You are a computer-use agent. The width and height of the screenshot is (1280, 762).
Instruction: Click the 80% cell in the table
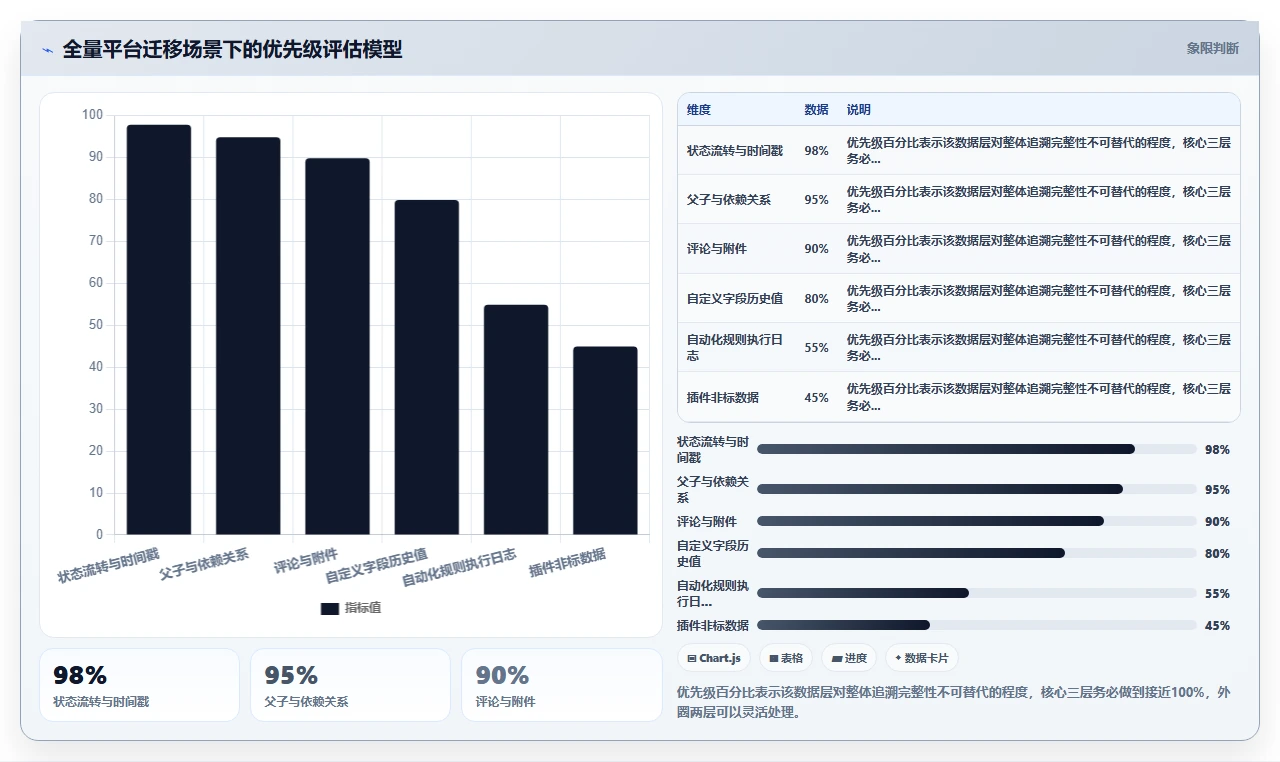pos(816,299)
